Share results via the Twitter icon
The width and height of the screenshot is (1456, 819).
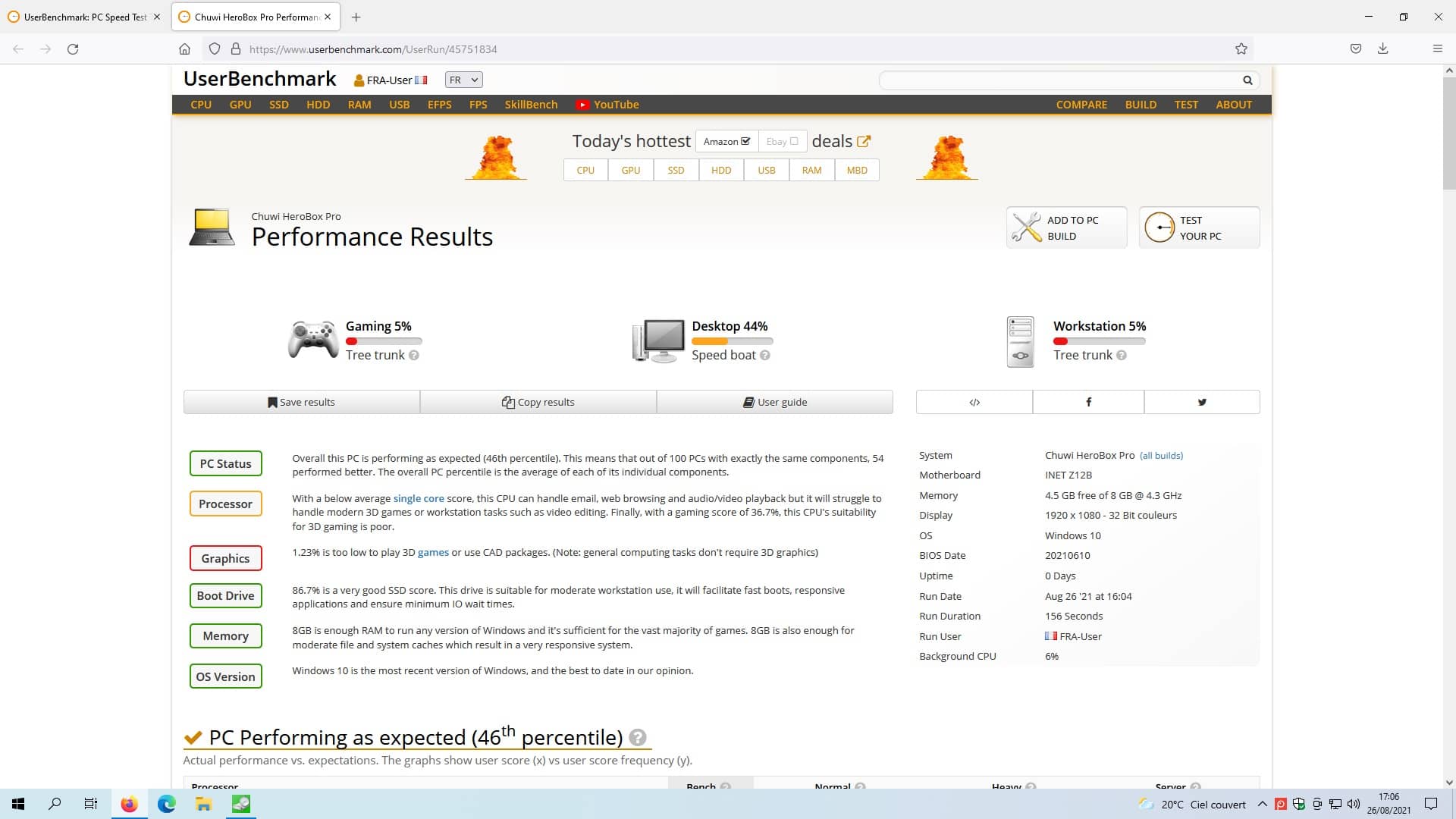point(1202,402)
